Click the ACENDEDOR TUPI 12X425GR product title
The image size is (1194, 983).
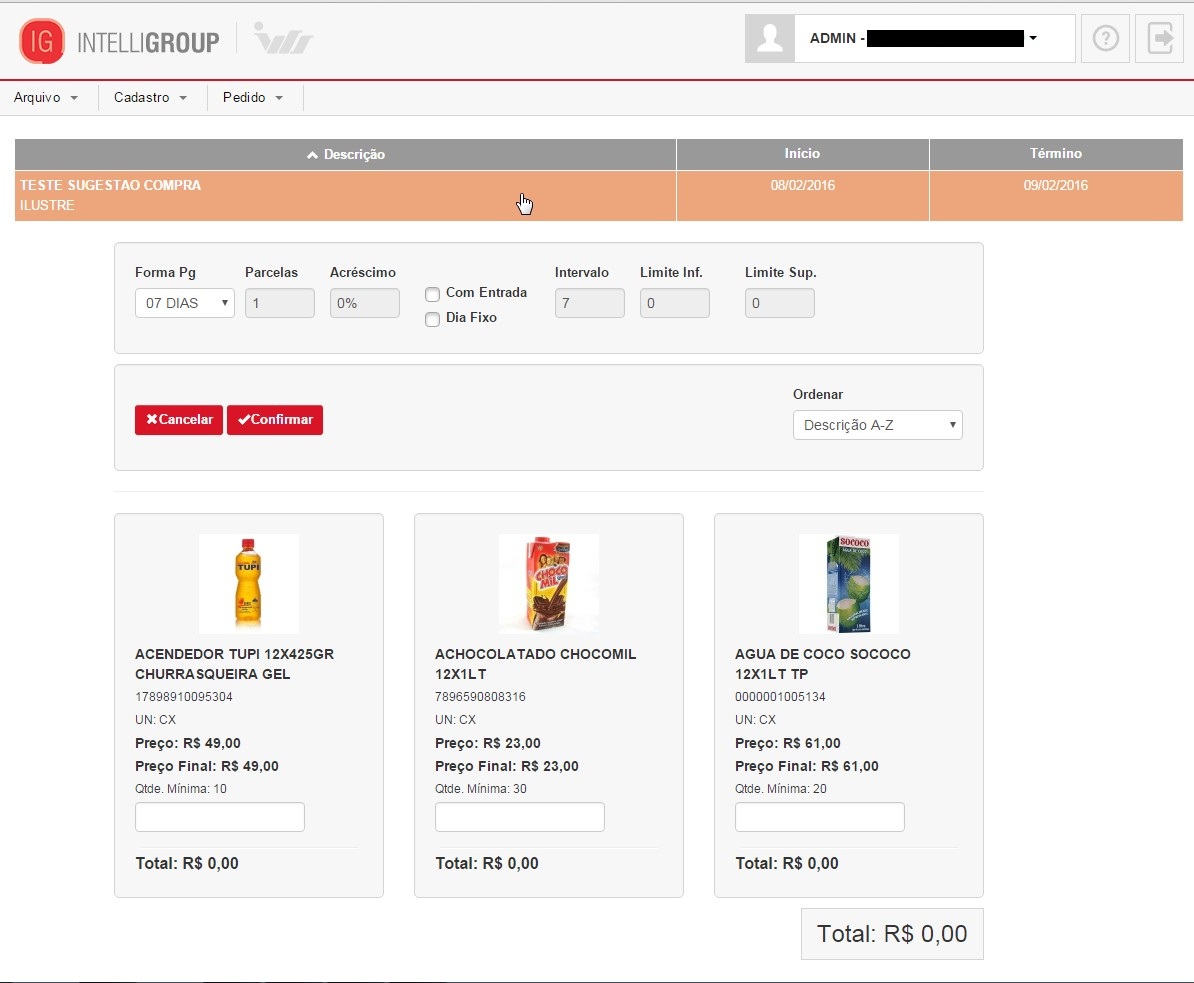pyautogui.click(x=235, y=664)
